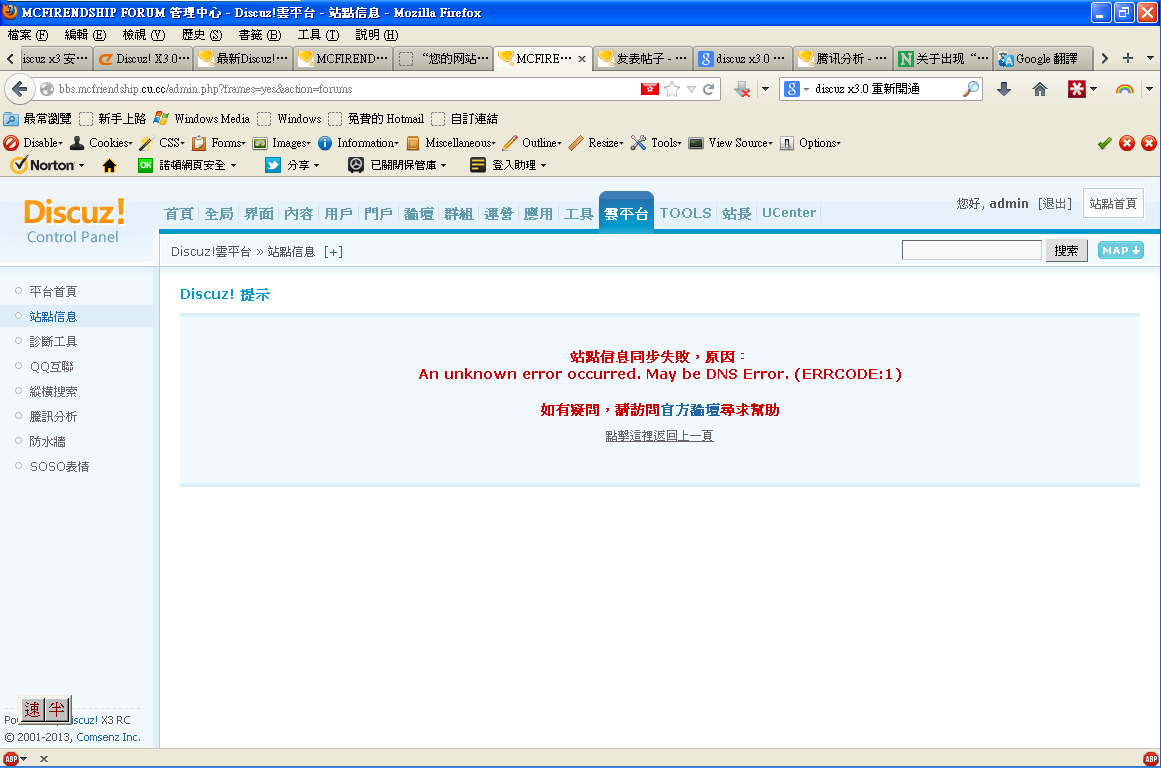Open the Information dropdown menu
1161x784 pixels.
pos(359,143)
